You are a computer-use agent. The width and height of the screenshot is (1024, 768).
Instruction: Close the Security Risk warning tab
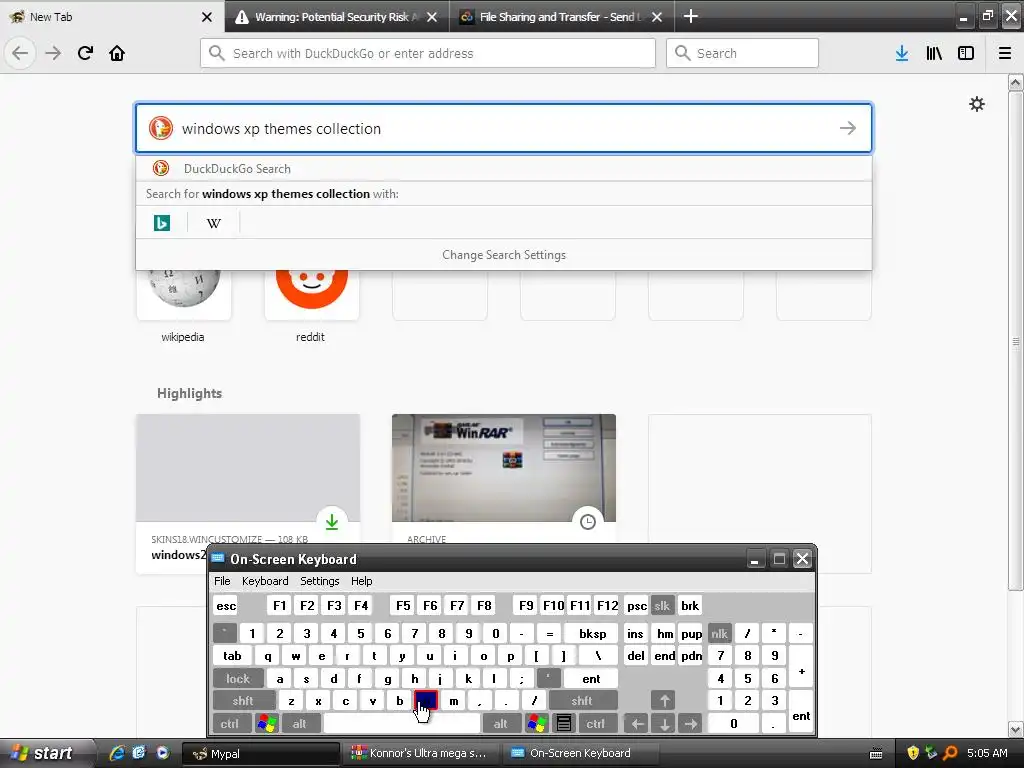(x=432, y=17)
